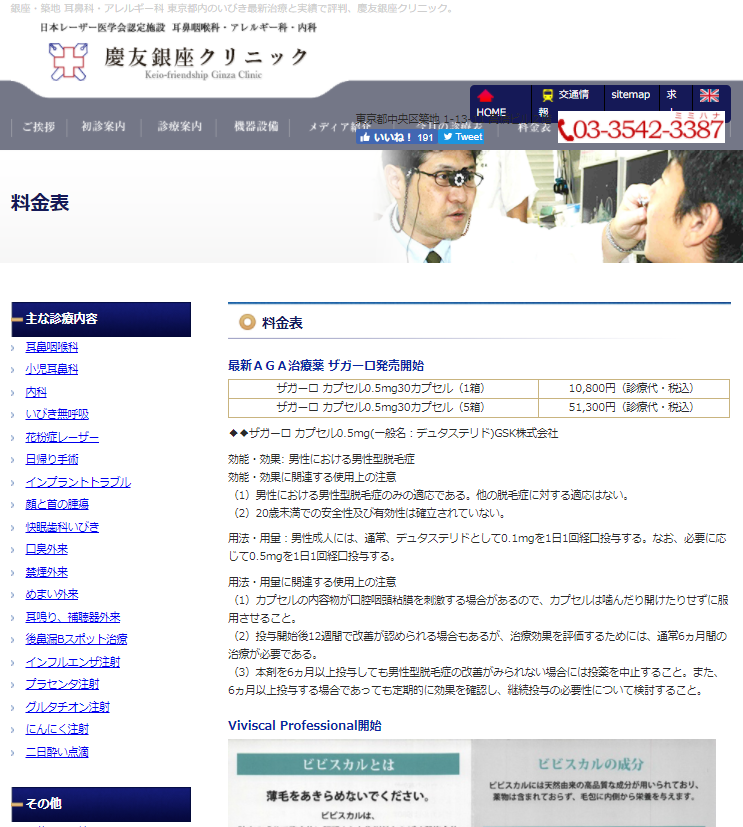743x827 pixels.
Task: Click the ビビスカルの成分 brochure image
Action: coord(593,783)
